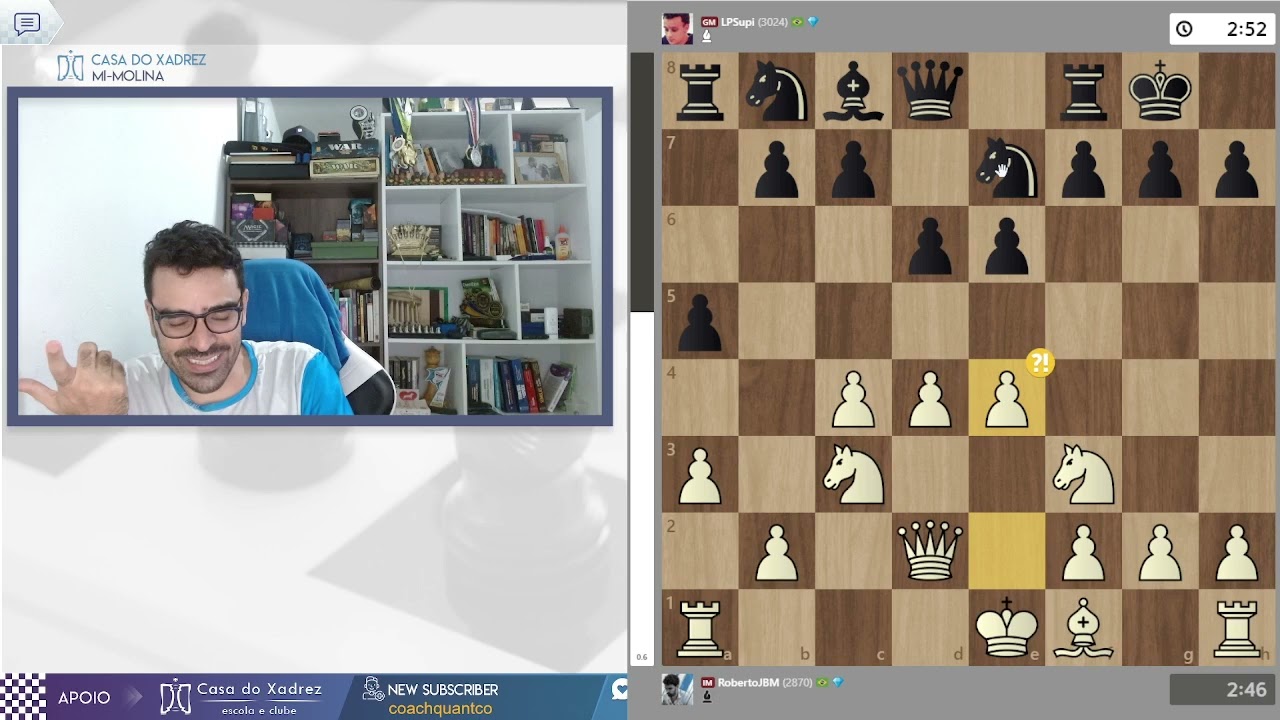Click RobertoJBM's avatar picture
This screenshot has width=1280, height=720.
[x=677, y=689]
